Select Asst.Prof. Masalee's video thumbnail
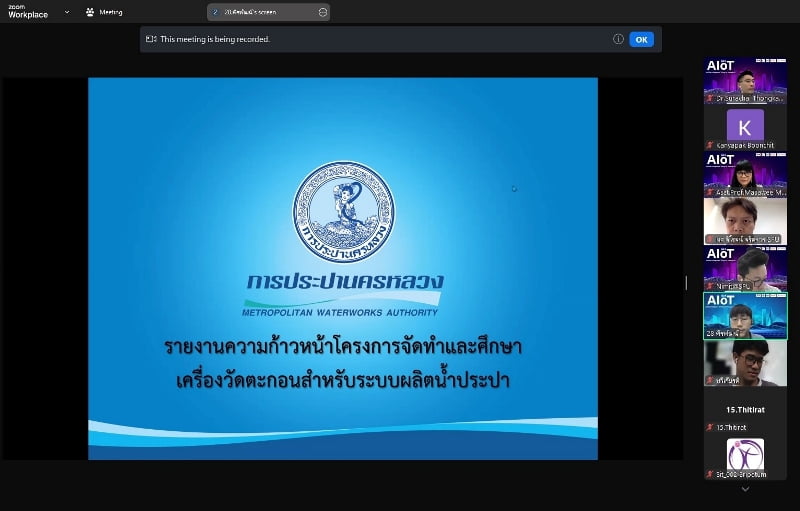Image resolution: width=800 pixels, height=511 pixels. (745, 175)
